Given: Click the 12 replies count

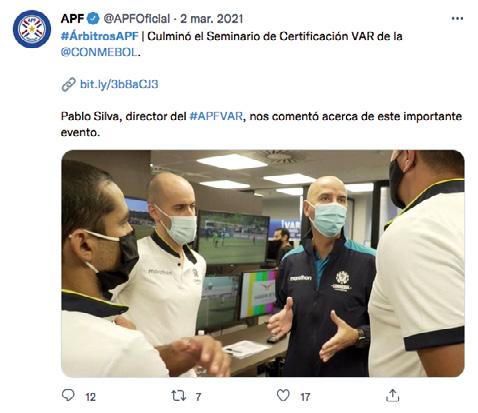Looking at the screenshot, I should click(90, 397).
